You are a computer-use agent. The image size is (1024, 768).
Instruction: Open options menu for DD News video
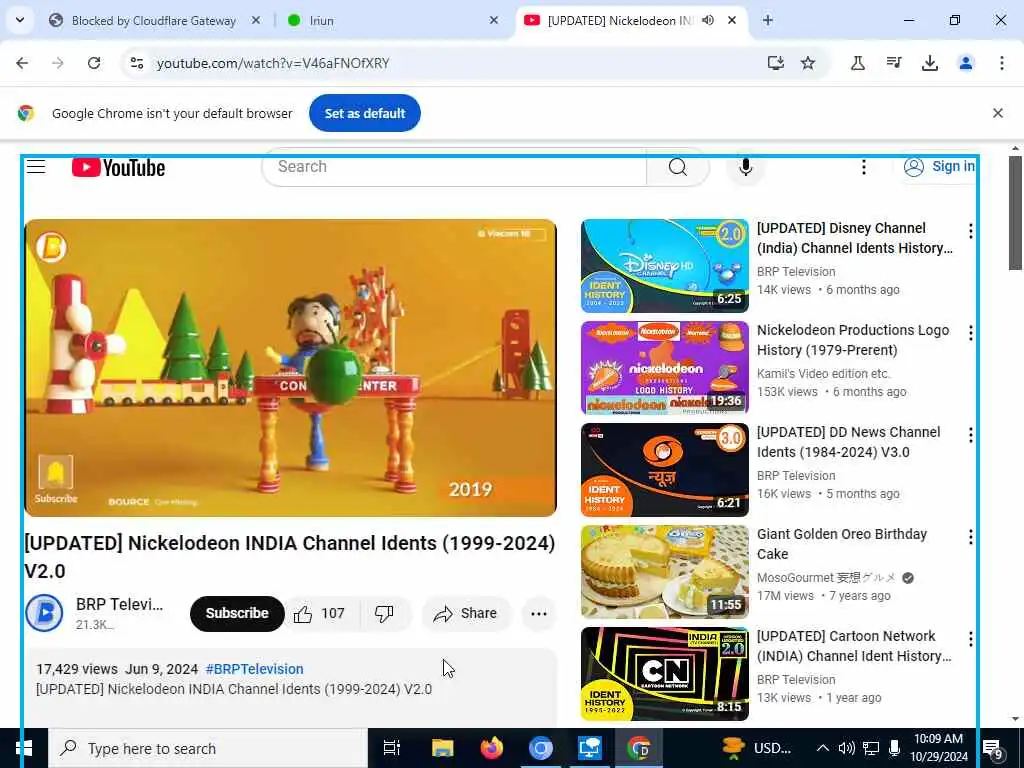[x=970, y=434]
